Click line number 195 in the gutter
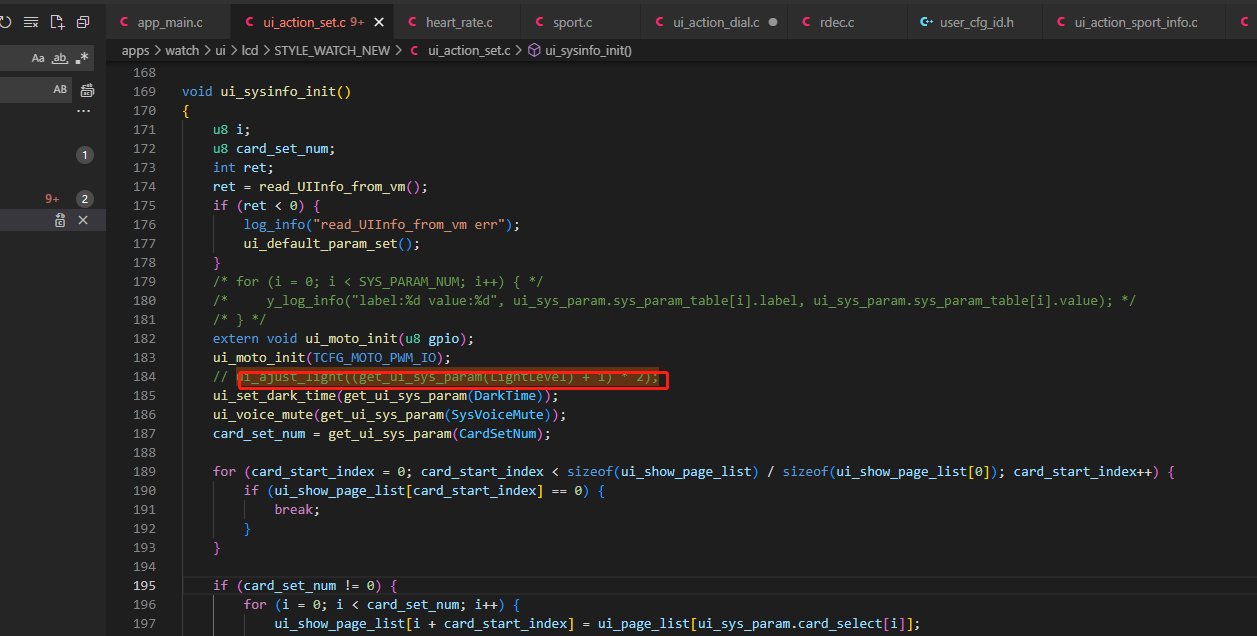 [x=144, y=585]
